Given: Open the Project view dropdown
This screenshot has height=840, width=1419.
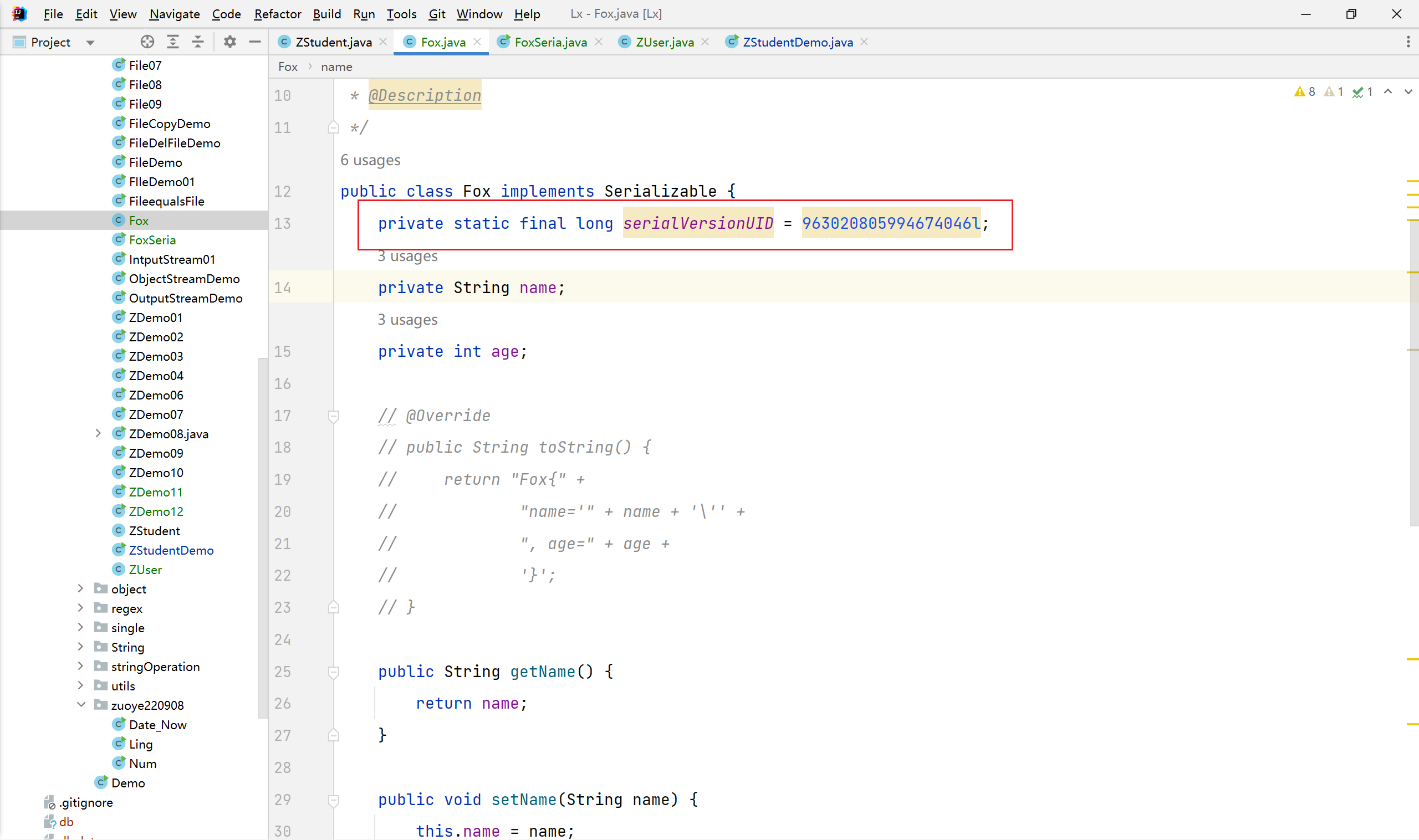Looking at the screenshot, I should pos(90,43).
